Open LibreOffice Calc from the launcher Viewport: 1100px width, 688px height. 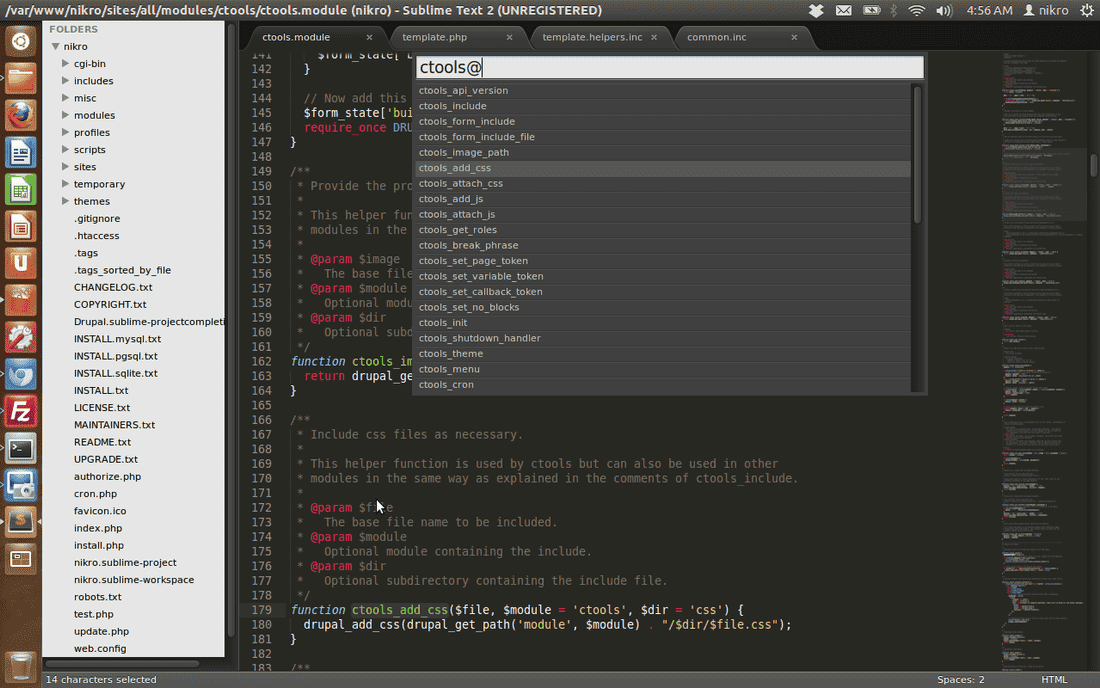click(x=20, y=189)
